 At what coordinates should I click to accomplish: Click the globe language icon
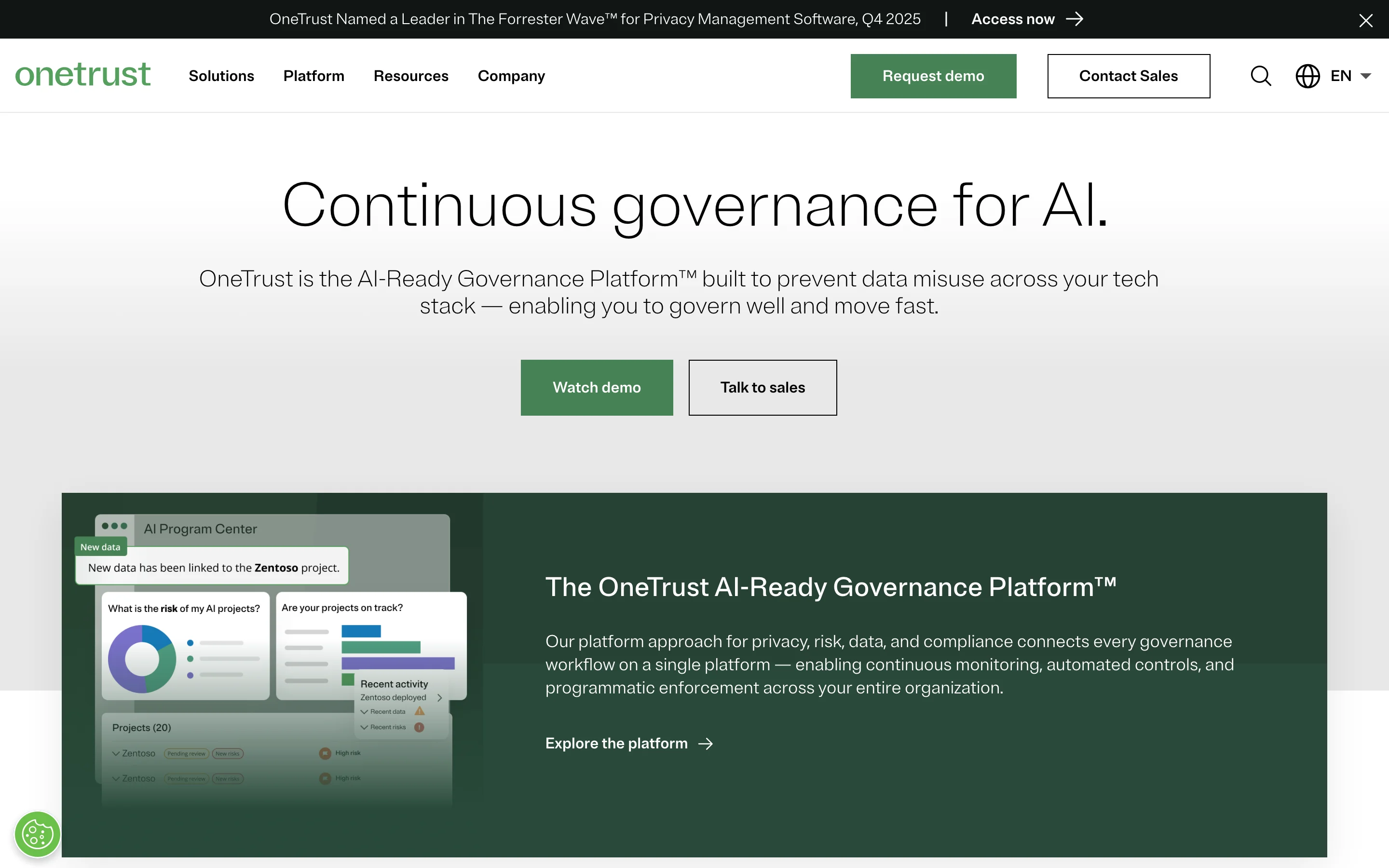coord(1307,76)
